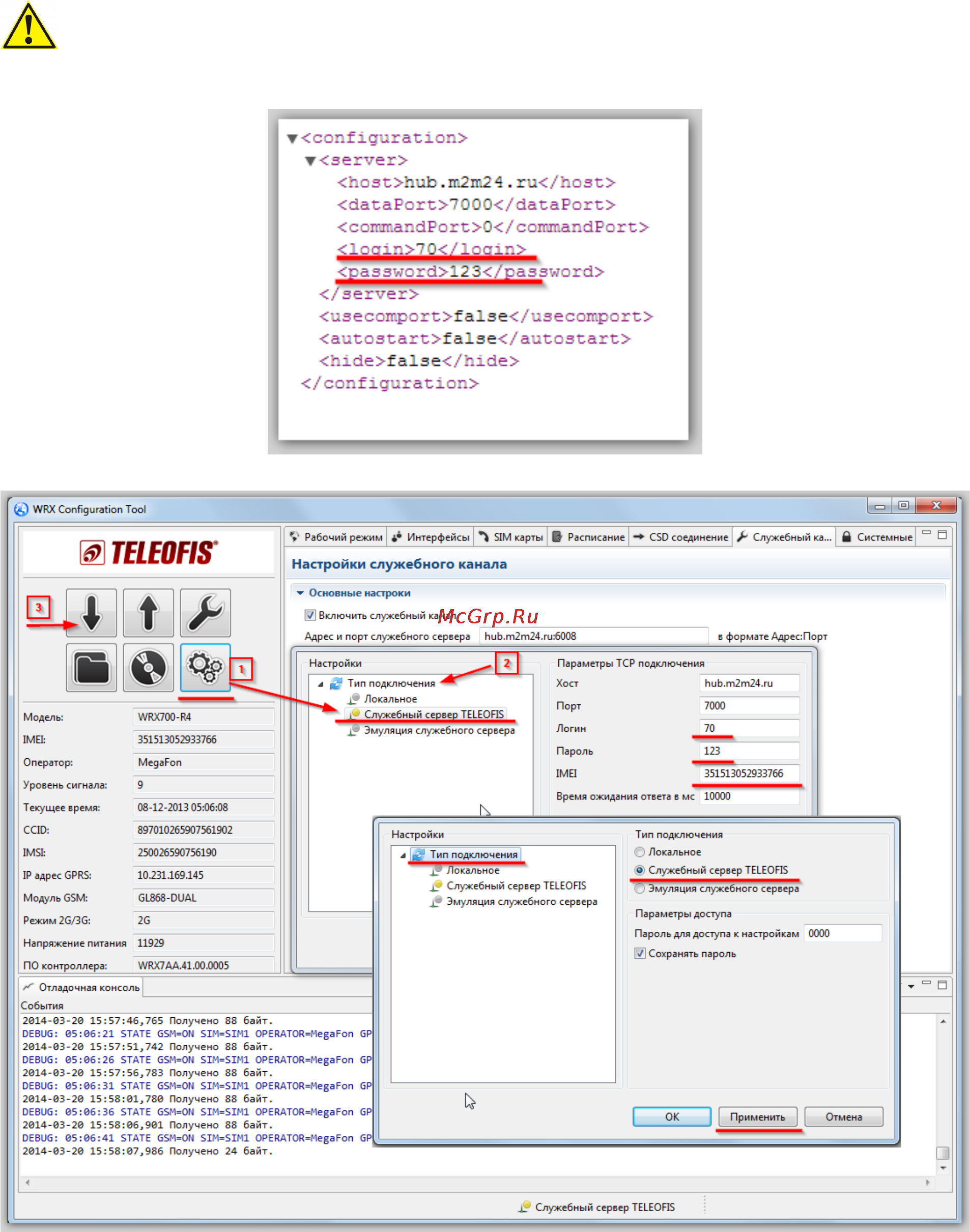Click the maximize panel icon beside Системные tab
The image size is (970, 1232).
point(943,535)
